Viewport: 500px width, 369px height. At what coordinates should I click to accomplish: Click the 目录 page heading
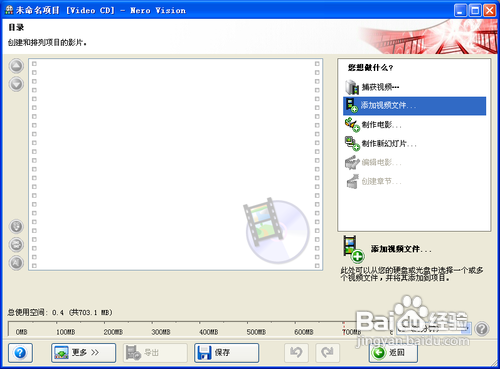pyautogui.click(x=16, y=27)
